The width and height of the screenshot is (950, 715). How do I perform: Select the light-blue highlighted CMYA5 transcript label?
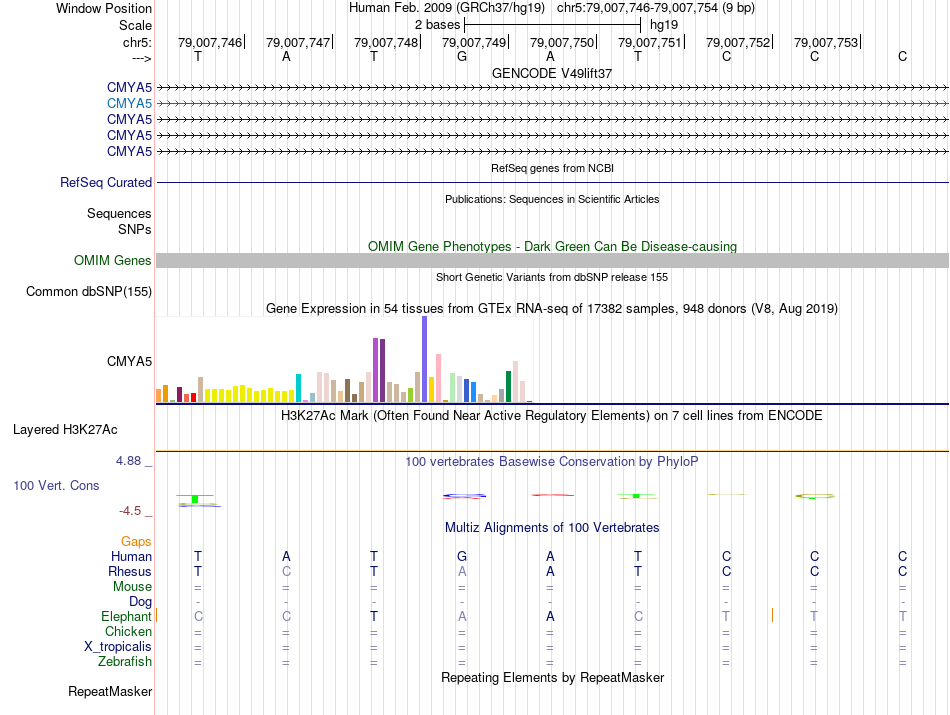point(129,103)
